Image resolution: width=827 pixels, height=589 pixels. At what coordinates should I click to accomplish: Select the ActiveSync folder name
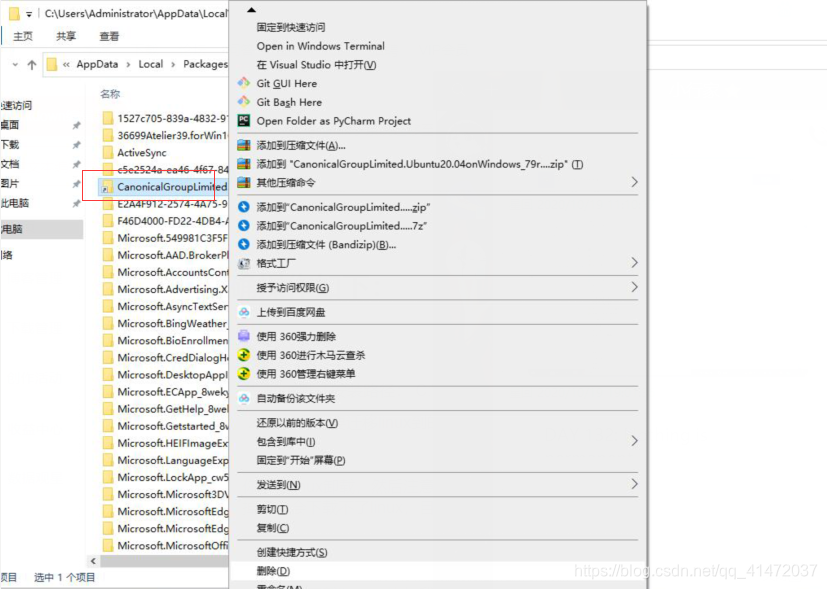[142, 152]
